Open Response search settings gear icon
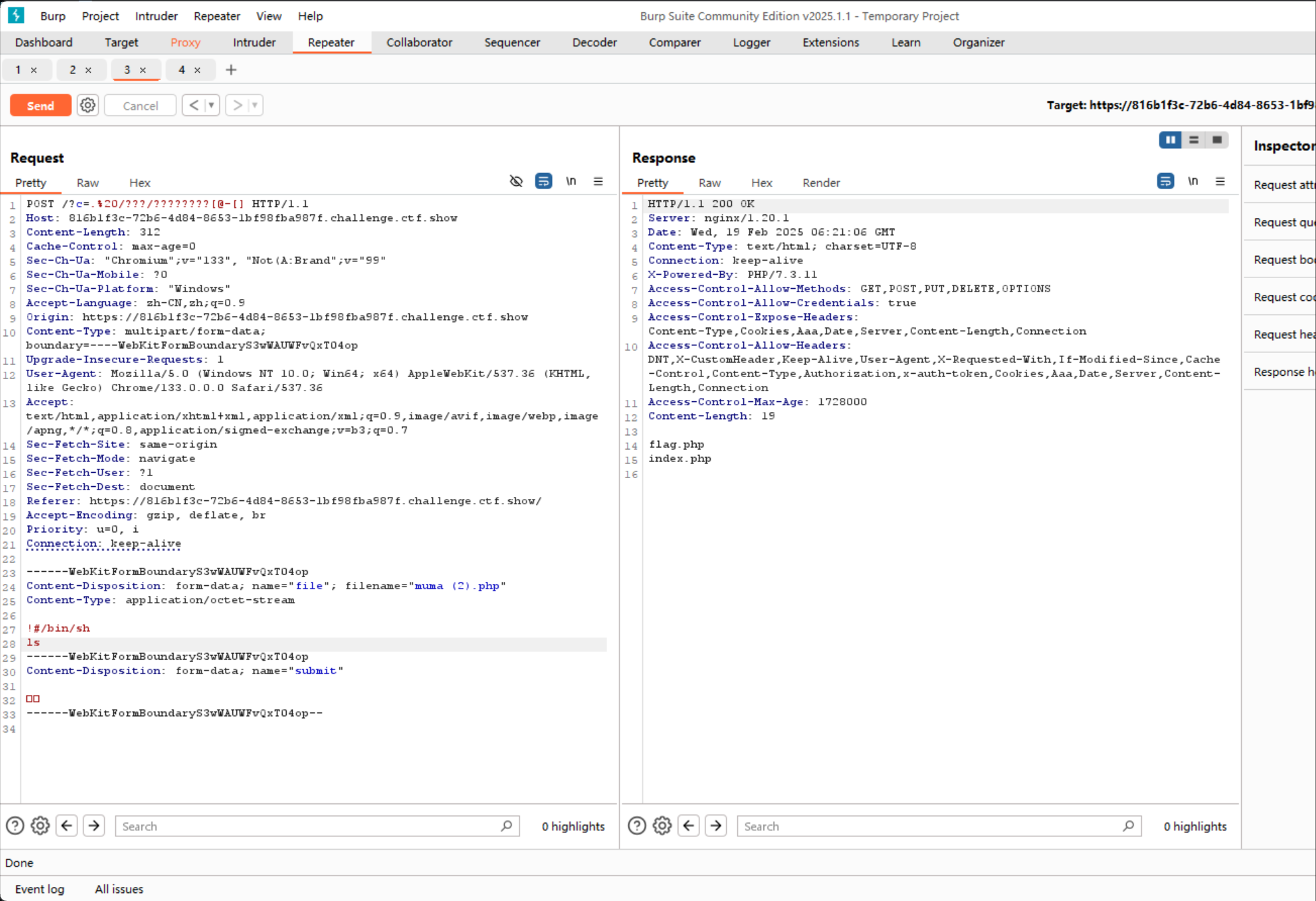This screenshot has height=901, width=1316. coord(662,826)
